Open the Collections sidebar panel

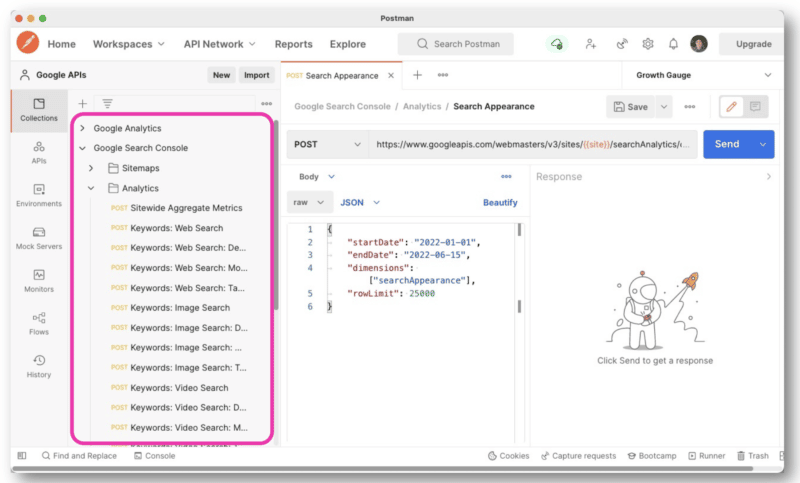pyautogui.click(x=39, y=109)
